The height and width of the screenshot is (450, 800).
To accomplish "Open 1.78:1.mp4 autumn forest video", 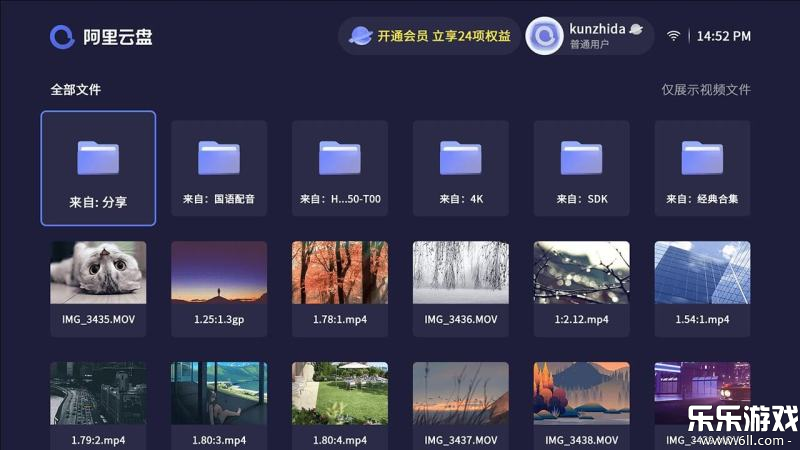I will 340,272.
